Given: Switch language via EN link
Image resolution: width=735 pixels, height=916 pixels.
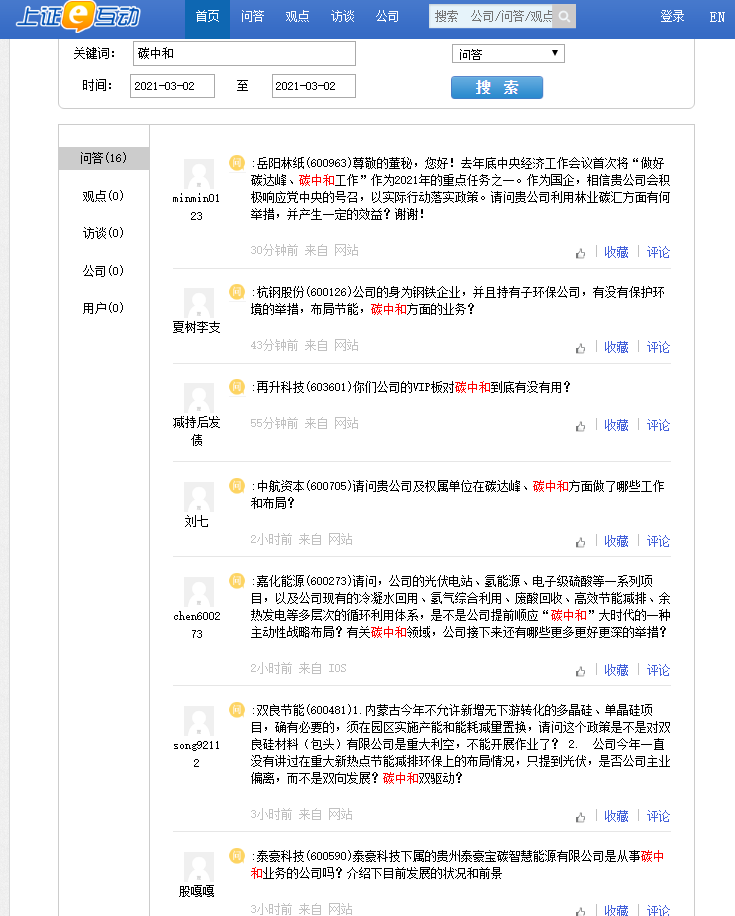Looking at the screenshot, I should (717, 17).
